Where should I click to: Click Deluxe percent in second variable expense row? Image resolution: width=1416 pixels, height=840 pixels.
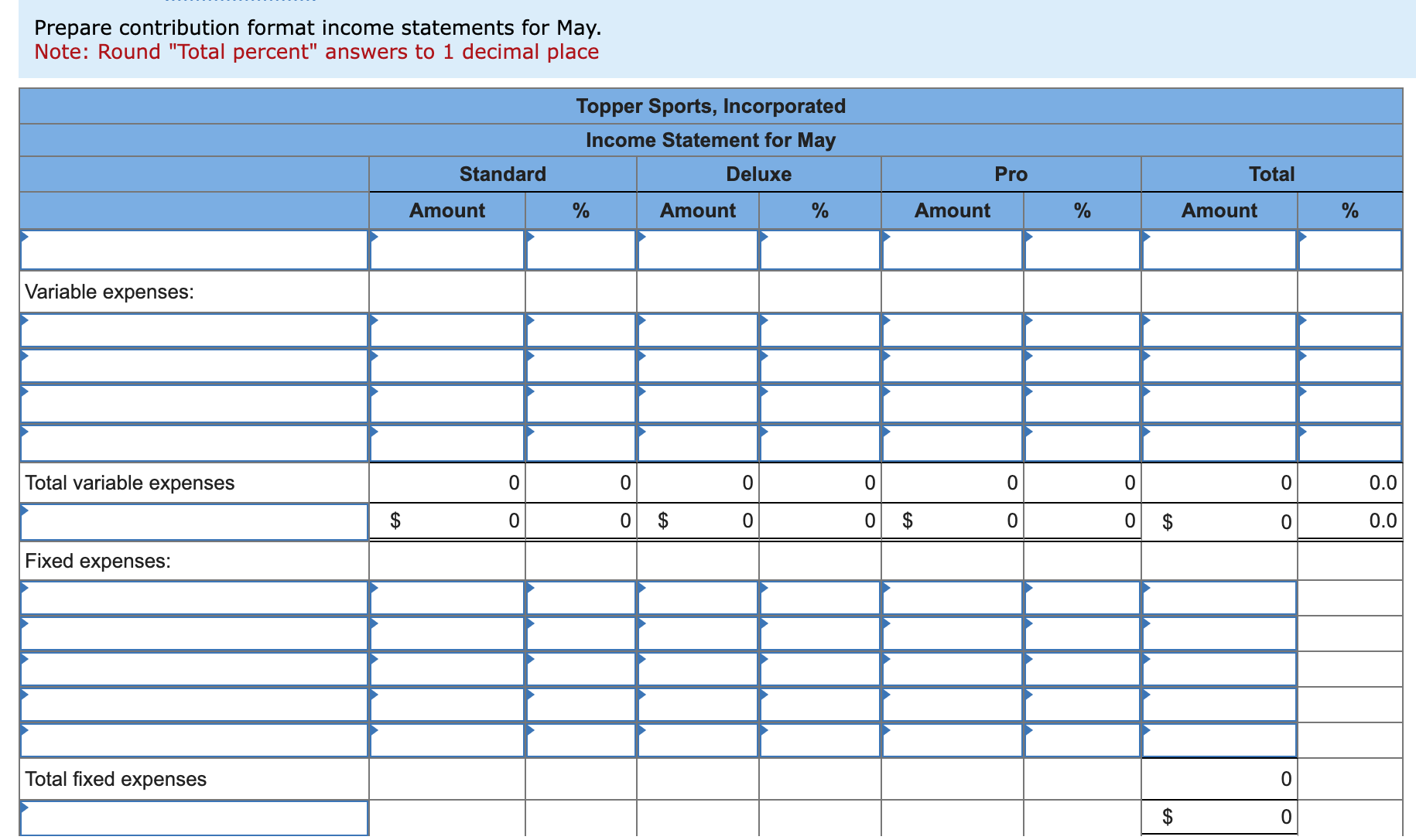tap(820, 366)
